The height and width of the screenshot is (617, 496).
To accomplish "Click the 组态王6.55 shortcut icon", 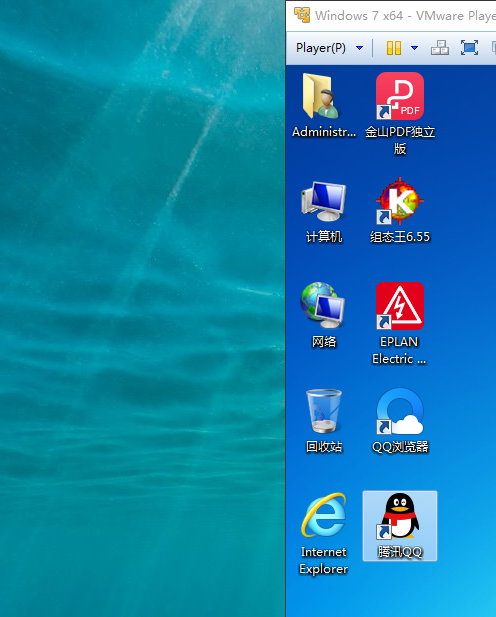I will pos(400,201).
